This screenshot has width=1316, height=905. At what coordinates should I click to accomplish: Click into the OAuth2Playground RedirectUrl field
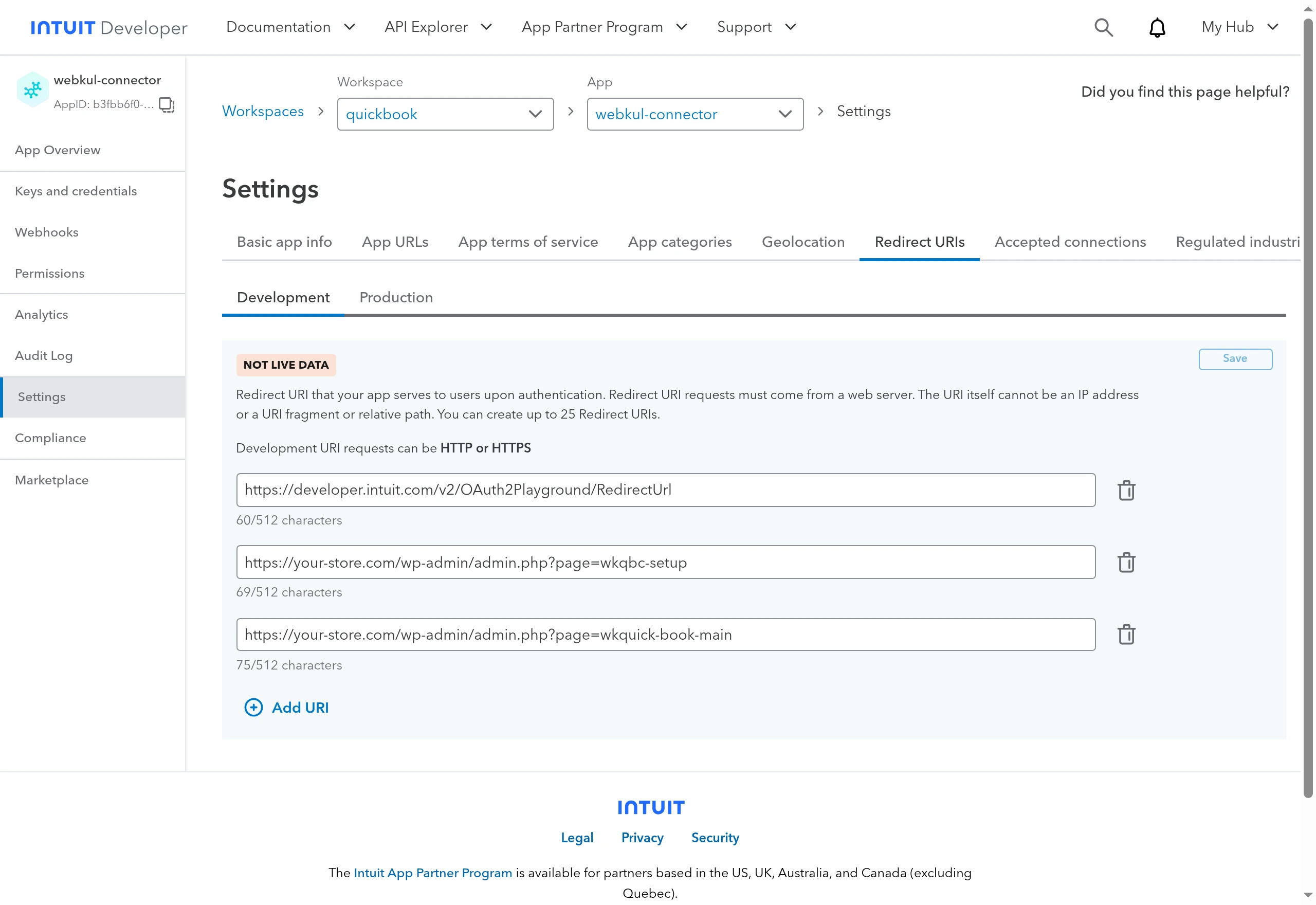click(665, 490)
